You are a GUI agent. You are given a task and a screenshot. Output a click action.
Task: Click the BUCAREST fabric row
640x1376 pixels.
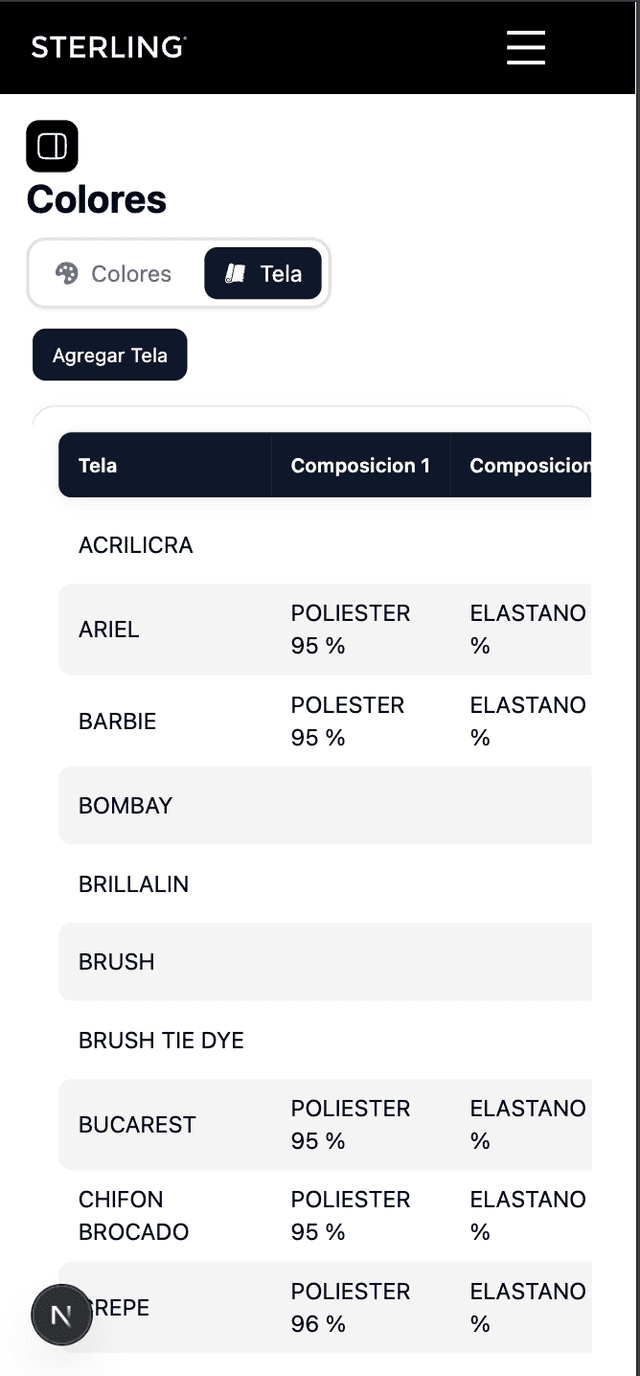pos(137,1125)
